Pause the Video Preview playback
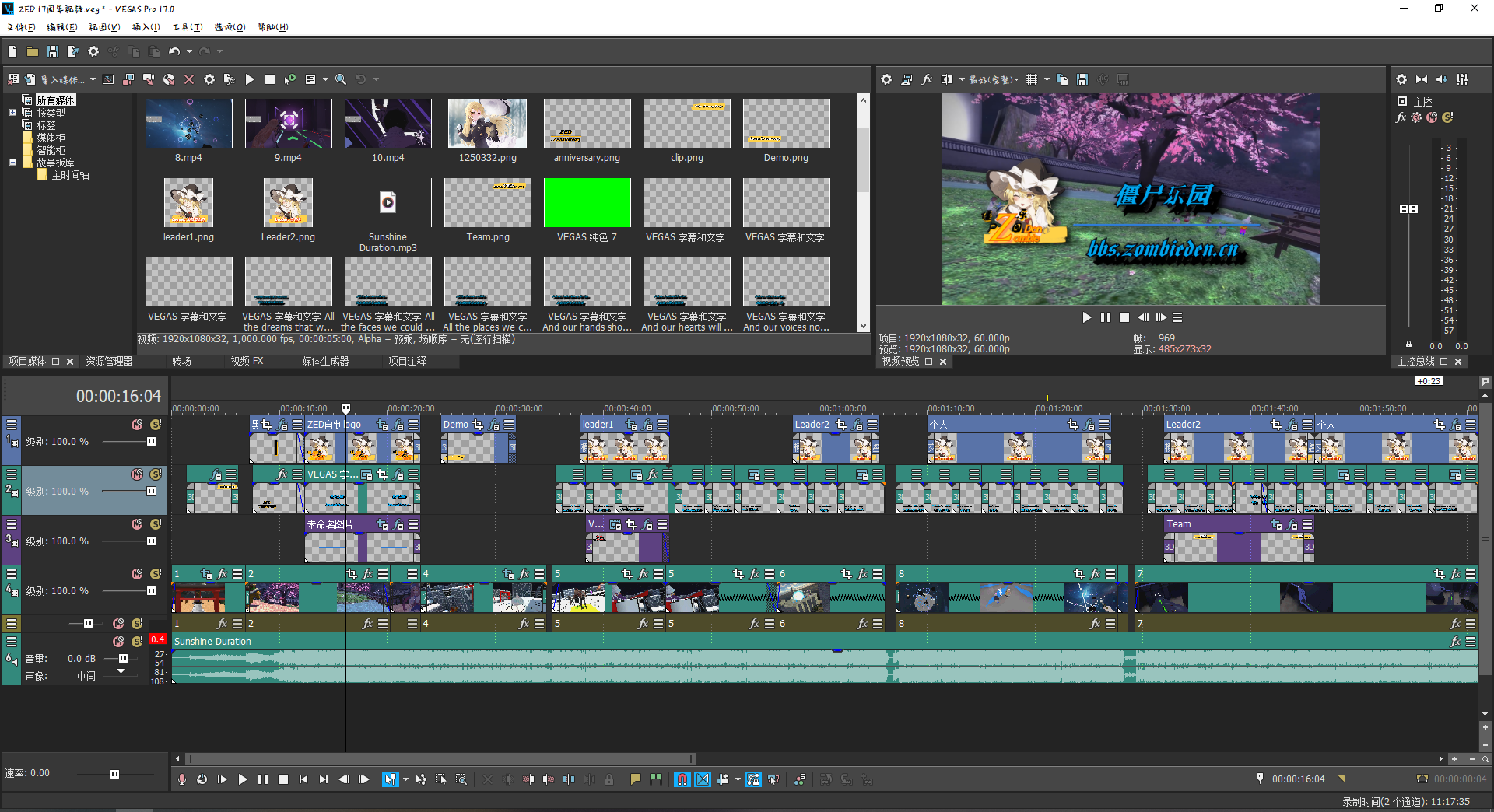Viewport: 1494px width, 812px height. 1106,317
